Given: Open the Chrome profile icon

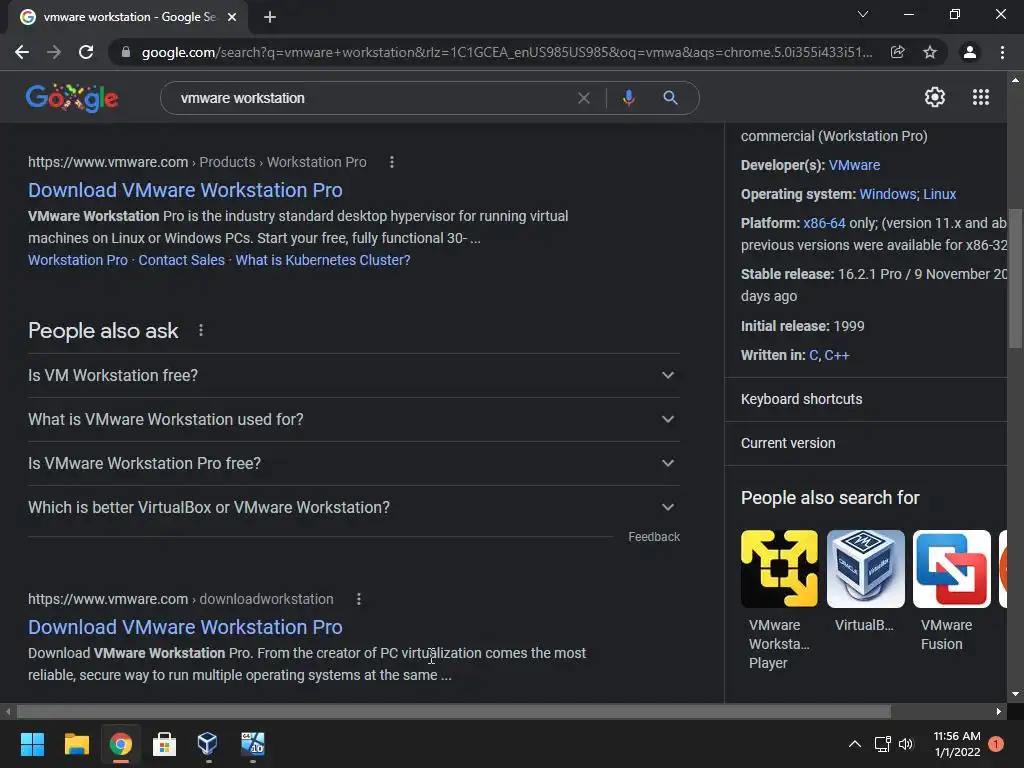Looking at the screenshot, I should (970, 52).
